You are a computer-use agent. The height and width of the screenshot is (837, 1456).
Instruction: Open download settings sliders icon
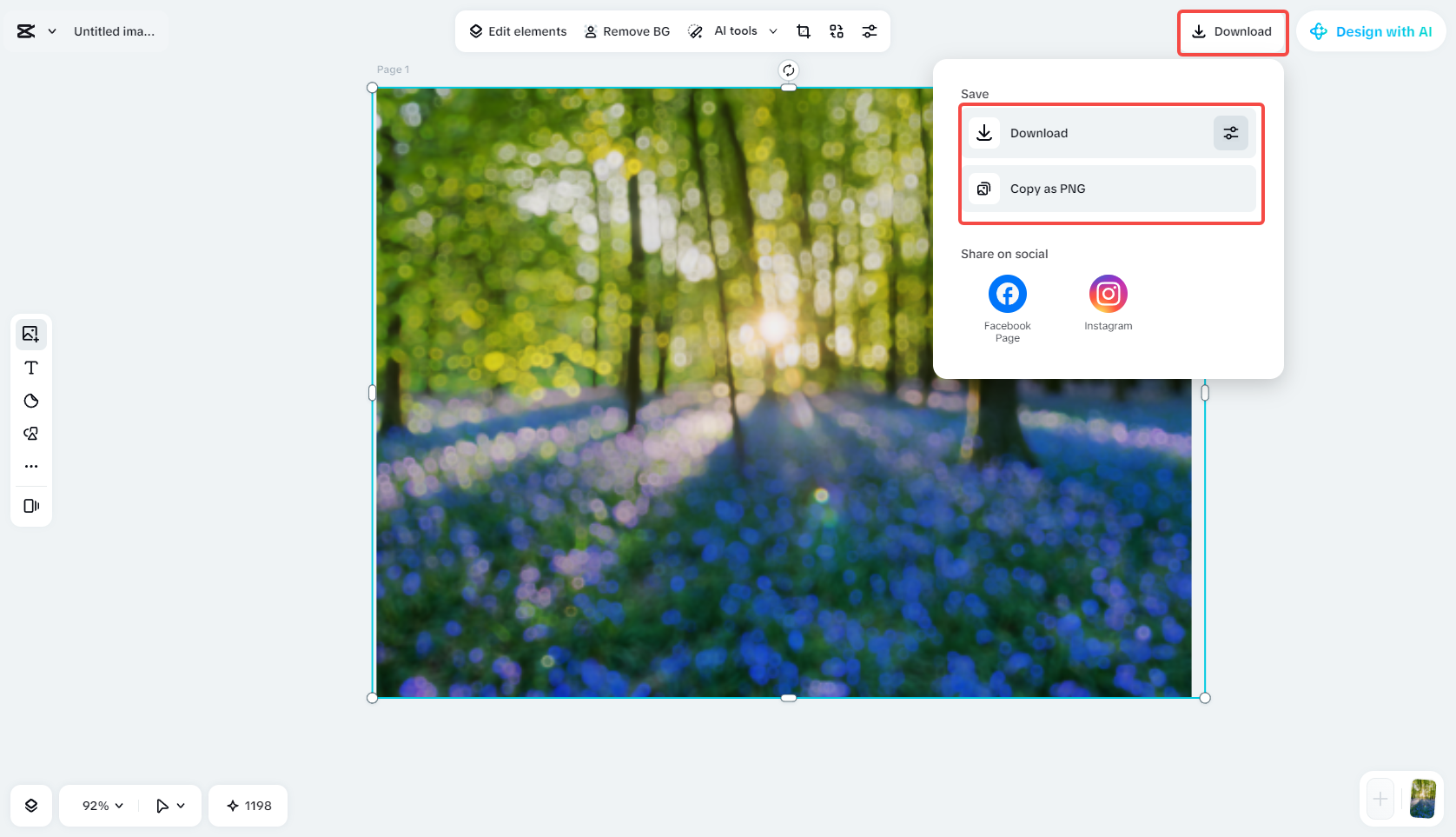pyautogui.click(x=1231, y=133)
